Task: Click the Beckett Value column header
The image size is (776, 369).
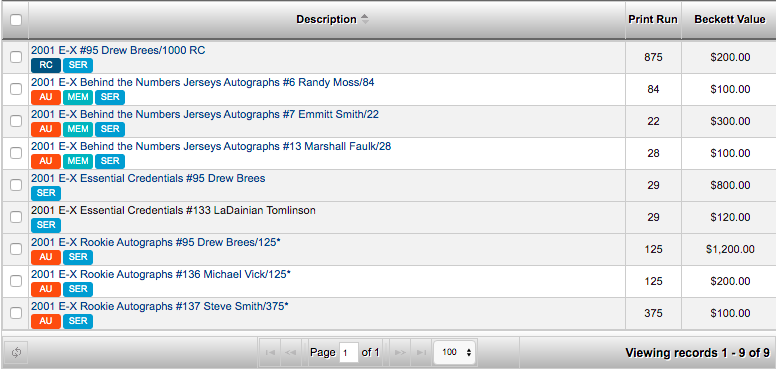Action: (x=729, y=20)
